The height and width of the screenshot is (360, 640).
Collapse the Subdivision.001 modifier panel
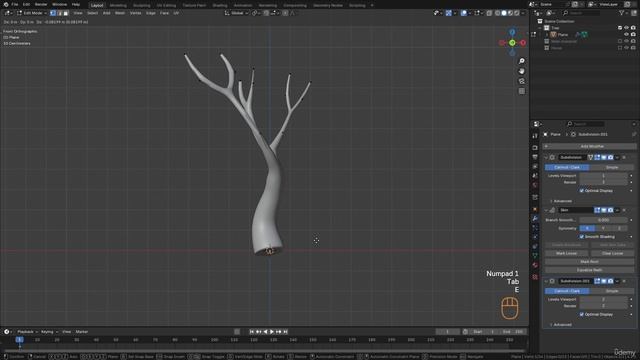tap(546, 281)
